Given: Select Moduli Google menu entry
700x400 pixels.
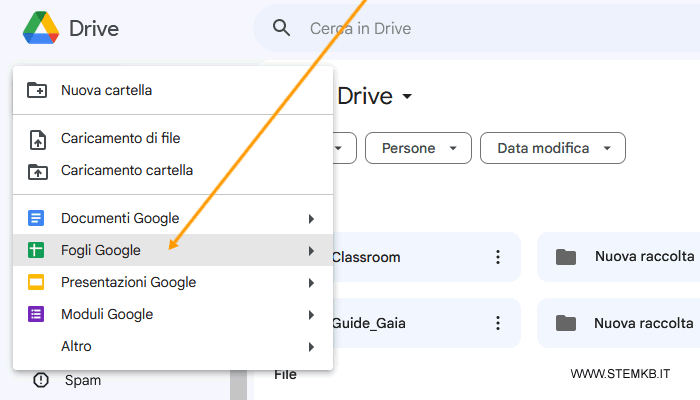Looking at the screenshot, I should 107,314.
